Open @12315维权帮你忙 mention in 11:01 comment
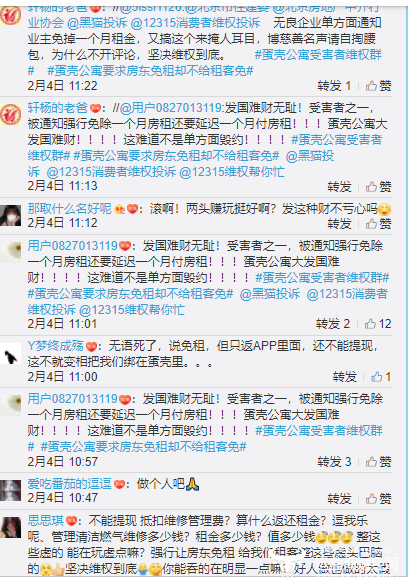 [132, 310]
